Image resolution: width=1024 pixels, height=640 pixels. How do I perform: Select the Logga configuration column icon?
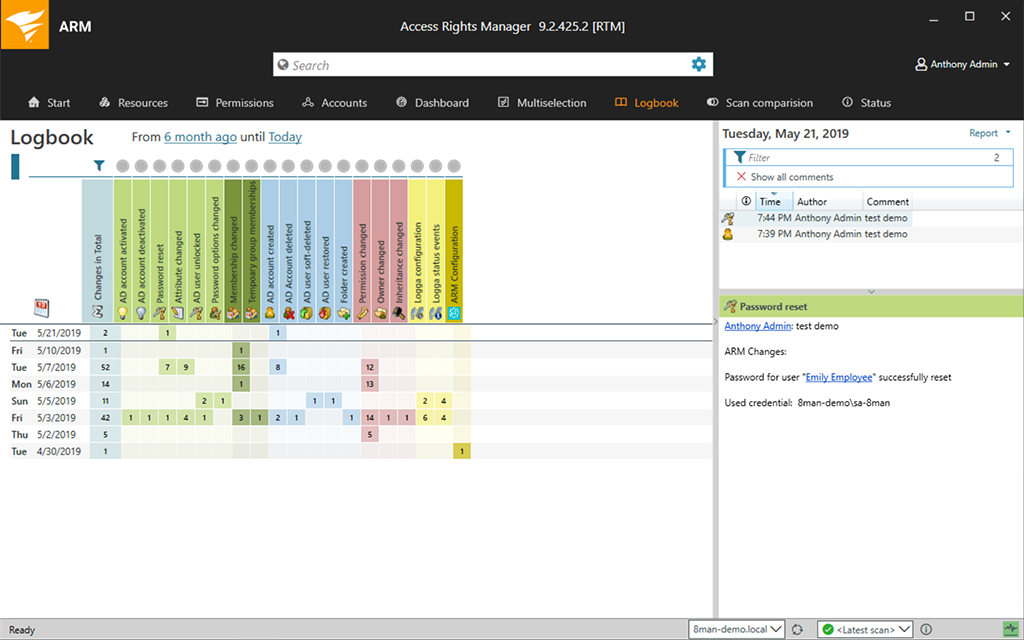416,313
